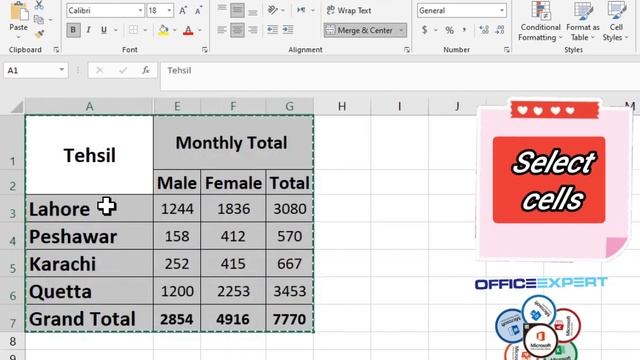
Task: Toggle Merge & Center
Action: [x=360, y=30]
